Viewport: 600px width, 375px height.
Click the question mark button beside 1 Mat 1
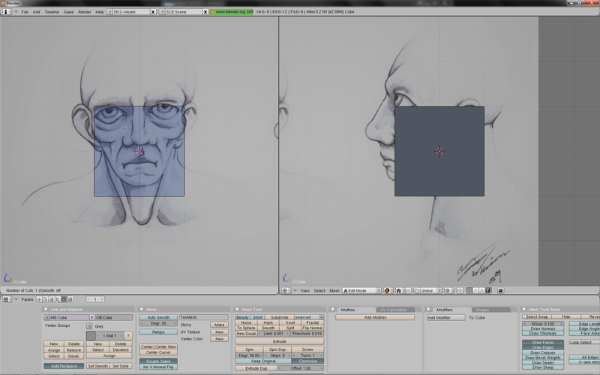click(128, 336)
